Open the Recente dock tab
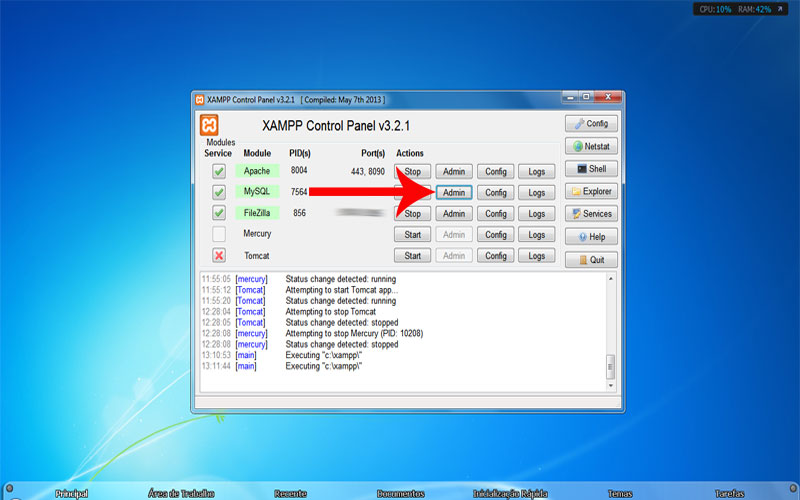800x500 pixels. tap(290, 493)
